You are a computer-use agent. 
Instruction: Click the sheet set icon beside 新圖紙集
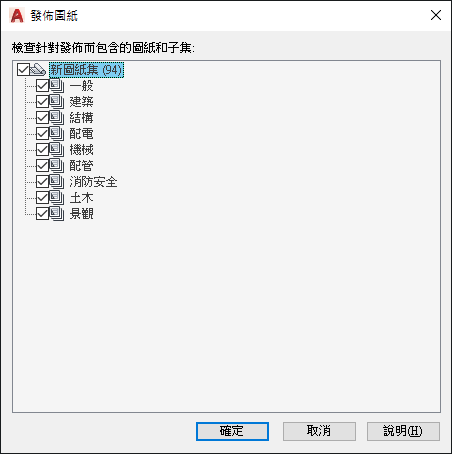tap(38, 70)
